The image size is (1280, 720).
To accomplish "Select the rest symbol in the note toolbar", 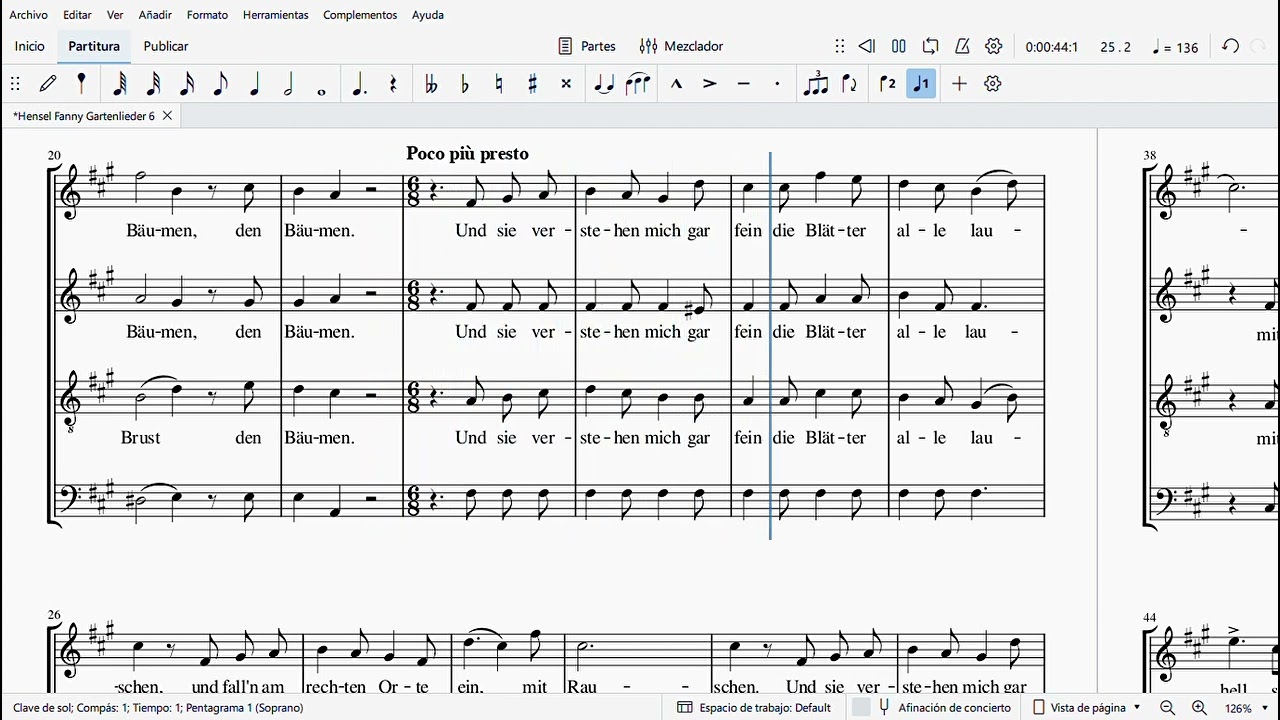I will point(393,84).
